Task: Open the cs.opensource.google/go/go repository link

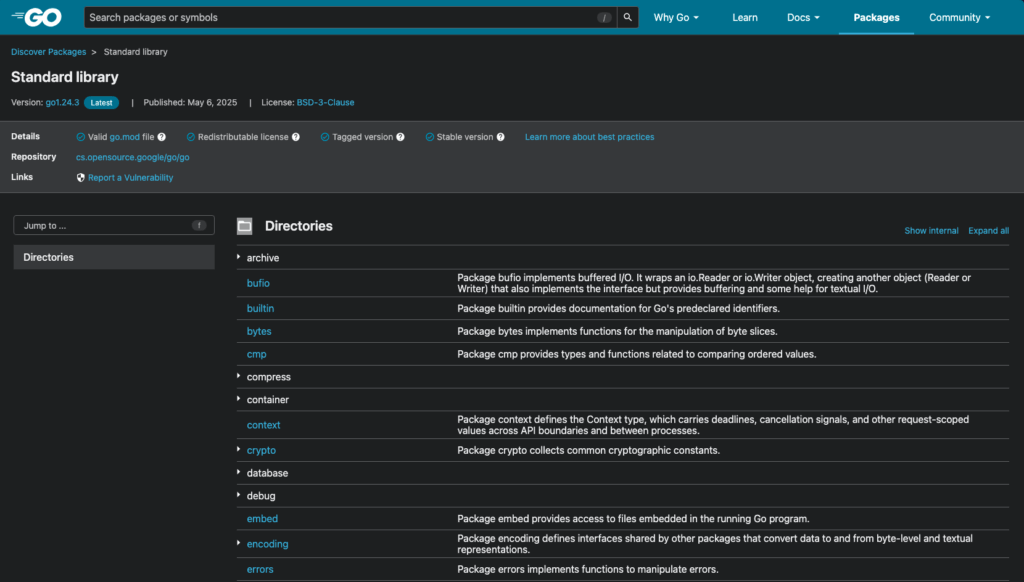Action: point(133,157)
